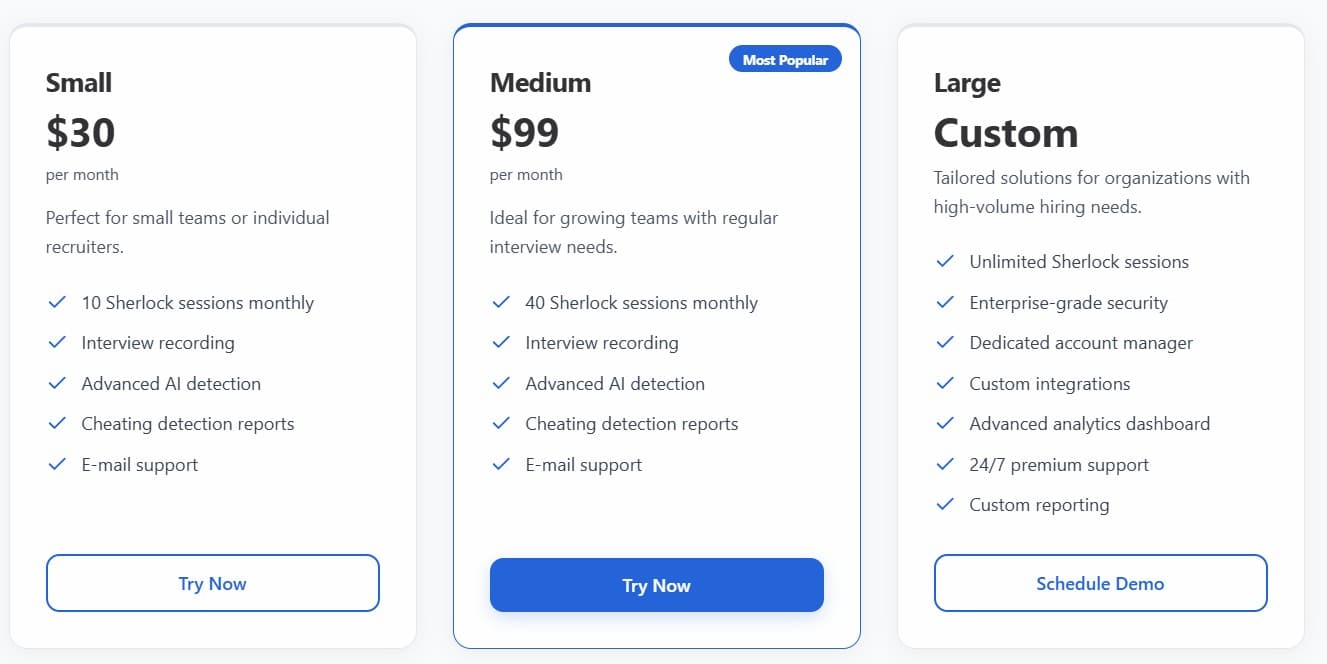Click the checkmark next to 'Unlimited Sherlock sessions'
Image resolution: width=1327 pixels, height=664 pixels.
pyautogui.click(x=945, y=262)
